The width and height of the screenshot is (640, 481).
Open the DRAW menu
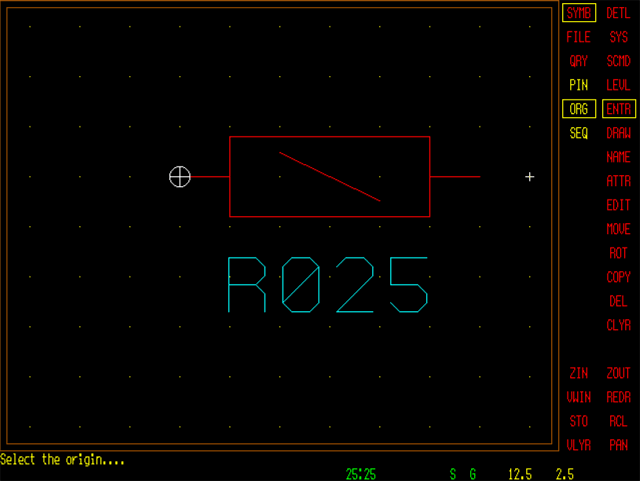click(x=618, y=133)
